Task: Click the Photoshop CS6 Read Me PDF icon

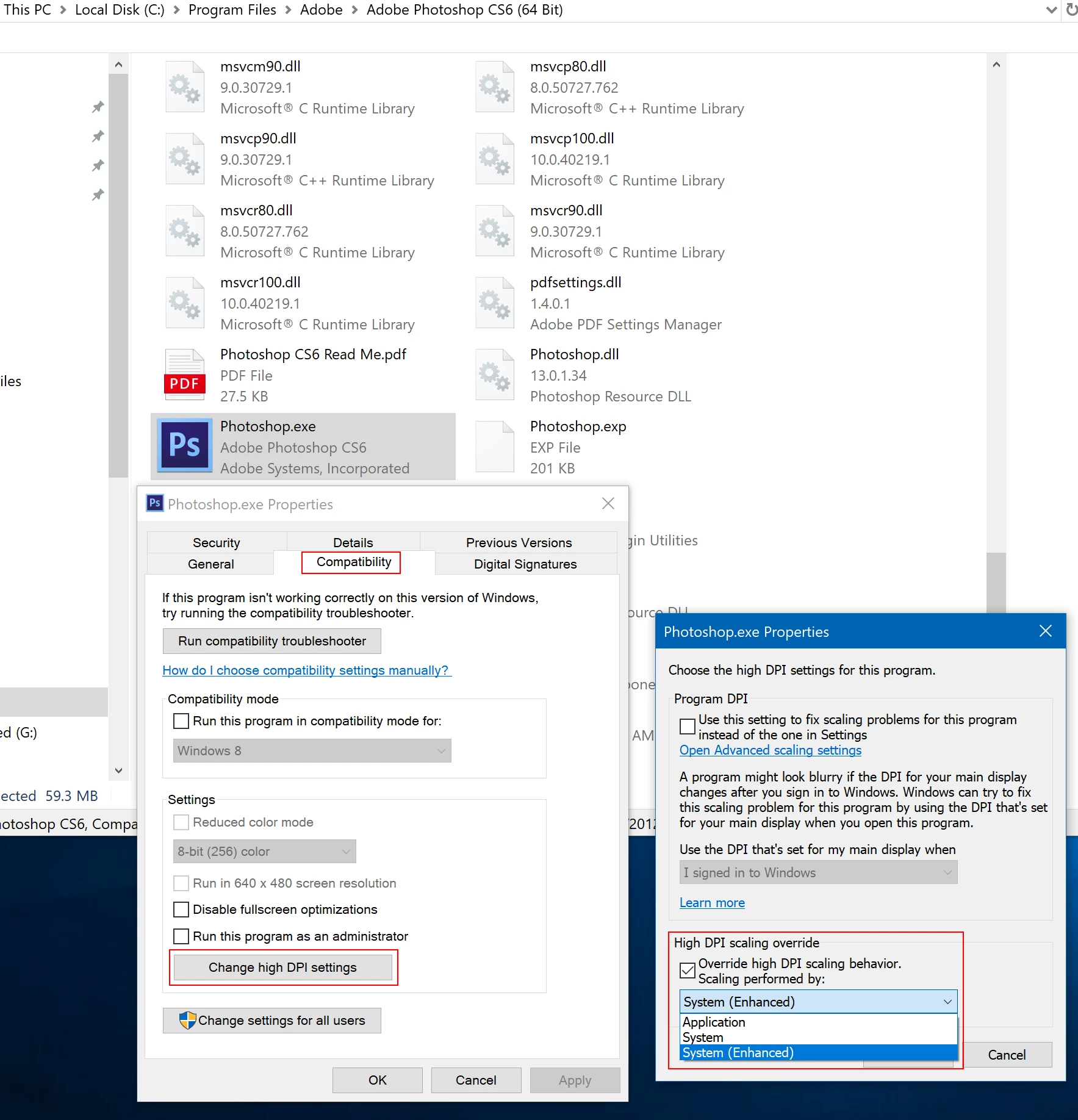Action: 185,374
